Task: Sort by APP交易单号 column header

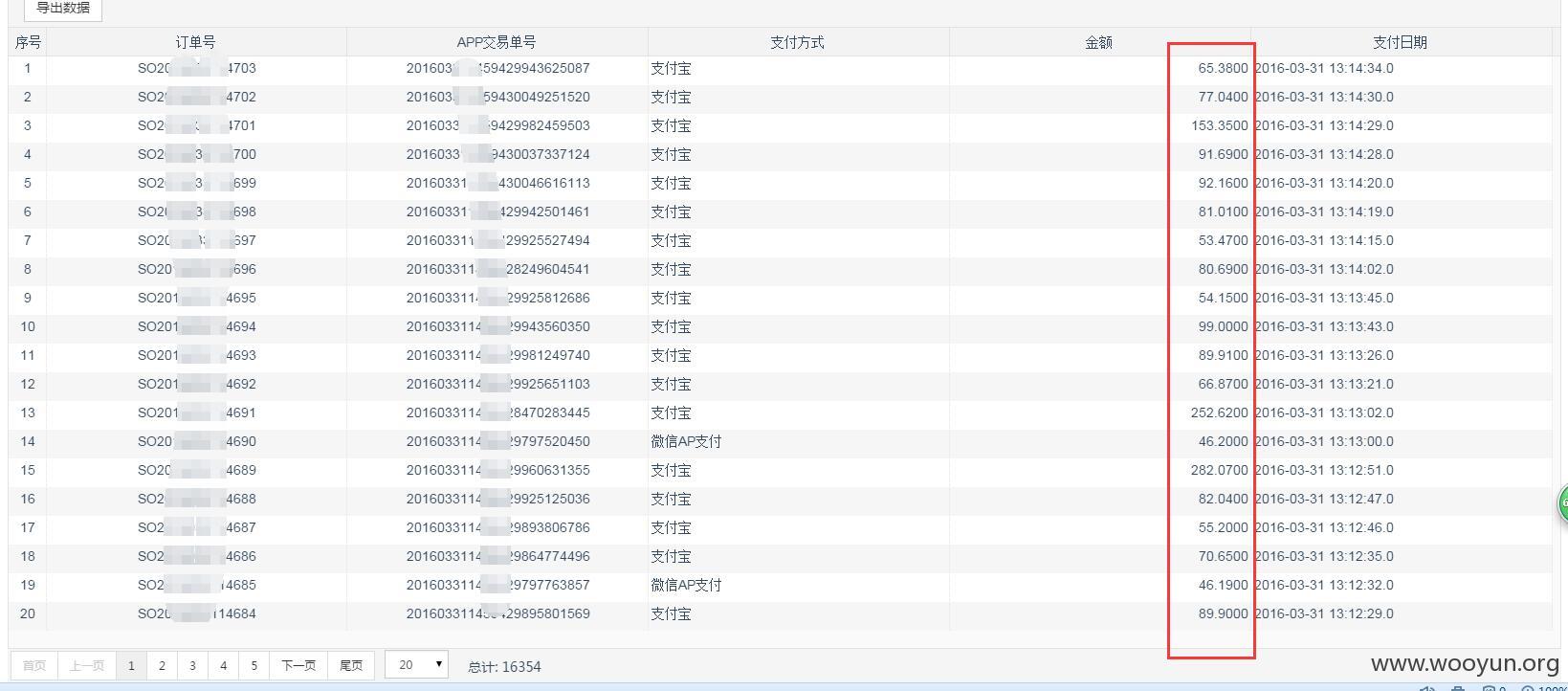Action: [497, 42]
